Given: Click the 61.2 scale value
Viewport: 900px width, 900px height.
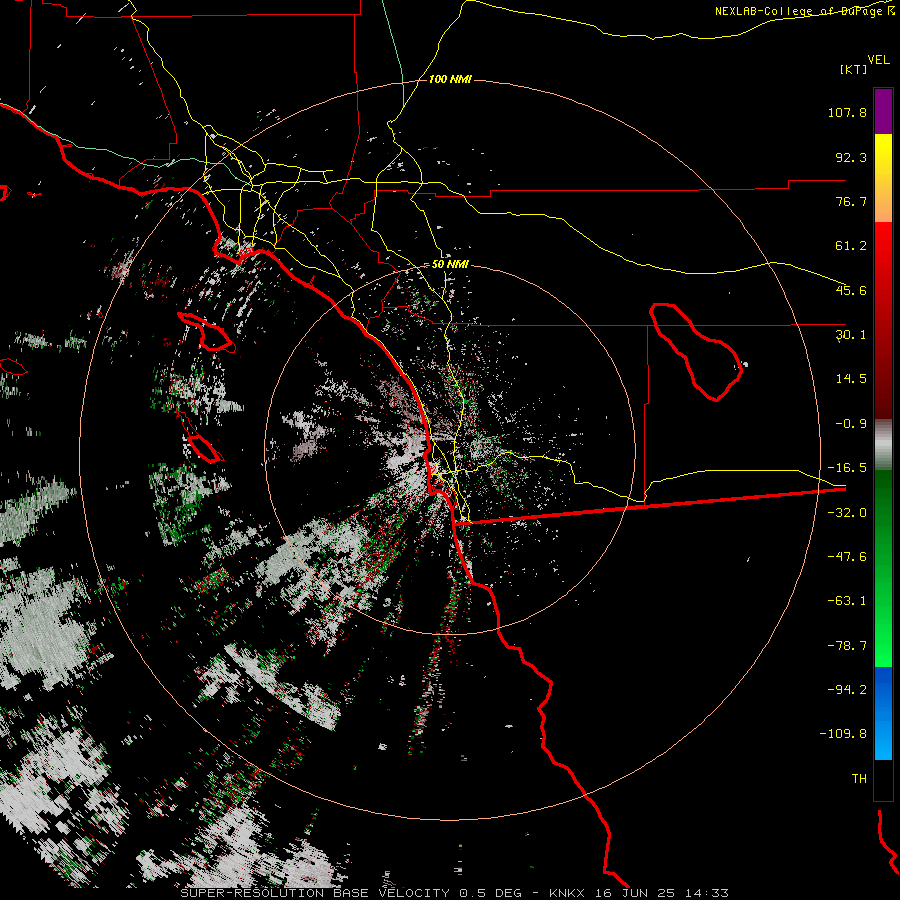Looking at the screenshot, I should (x=851, y=246).
